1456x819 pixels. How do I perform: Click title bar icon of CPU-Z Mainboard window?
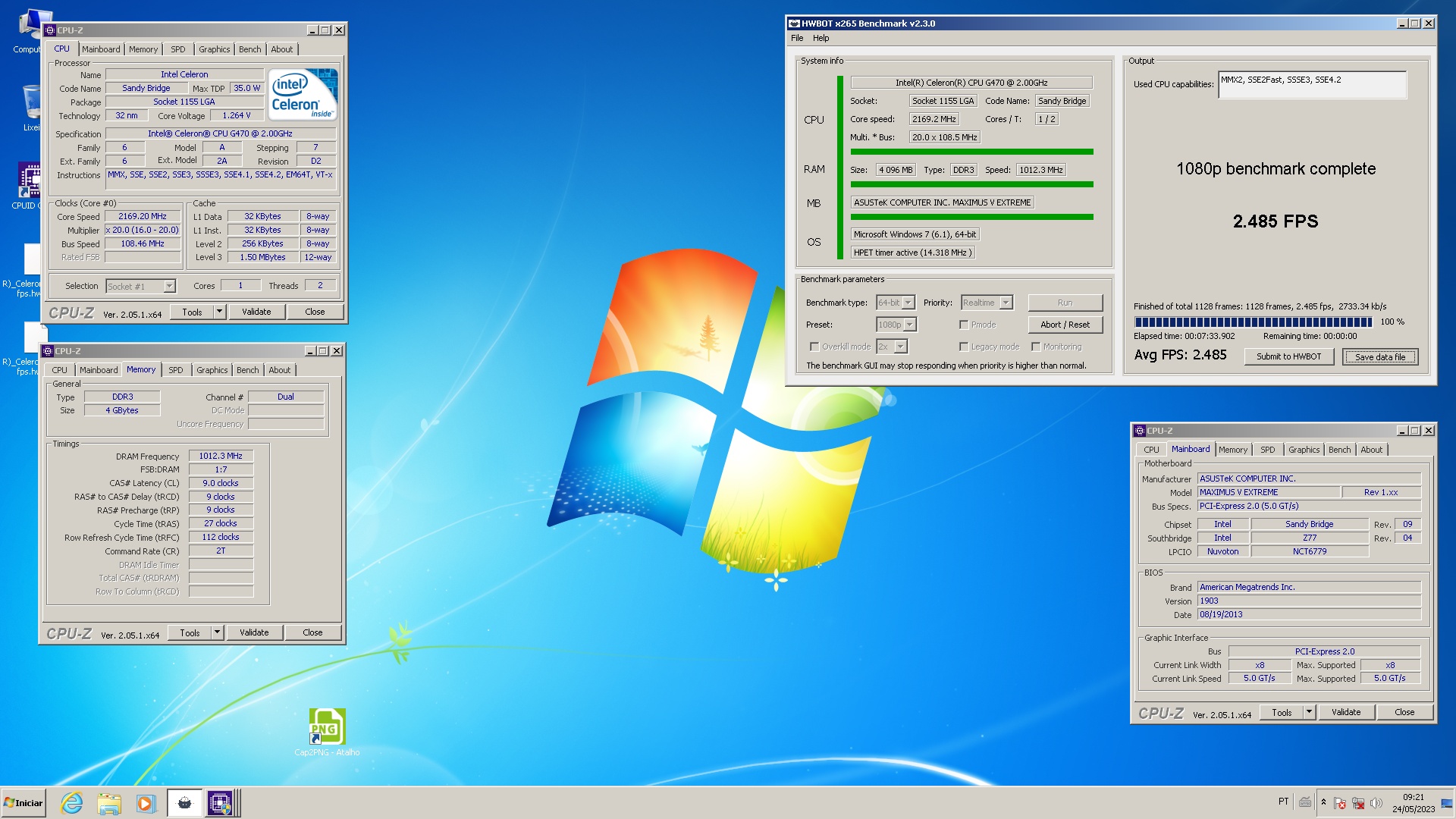pyautogui.click(x=1139, y=431)
